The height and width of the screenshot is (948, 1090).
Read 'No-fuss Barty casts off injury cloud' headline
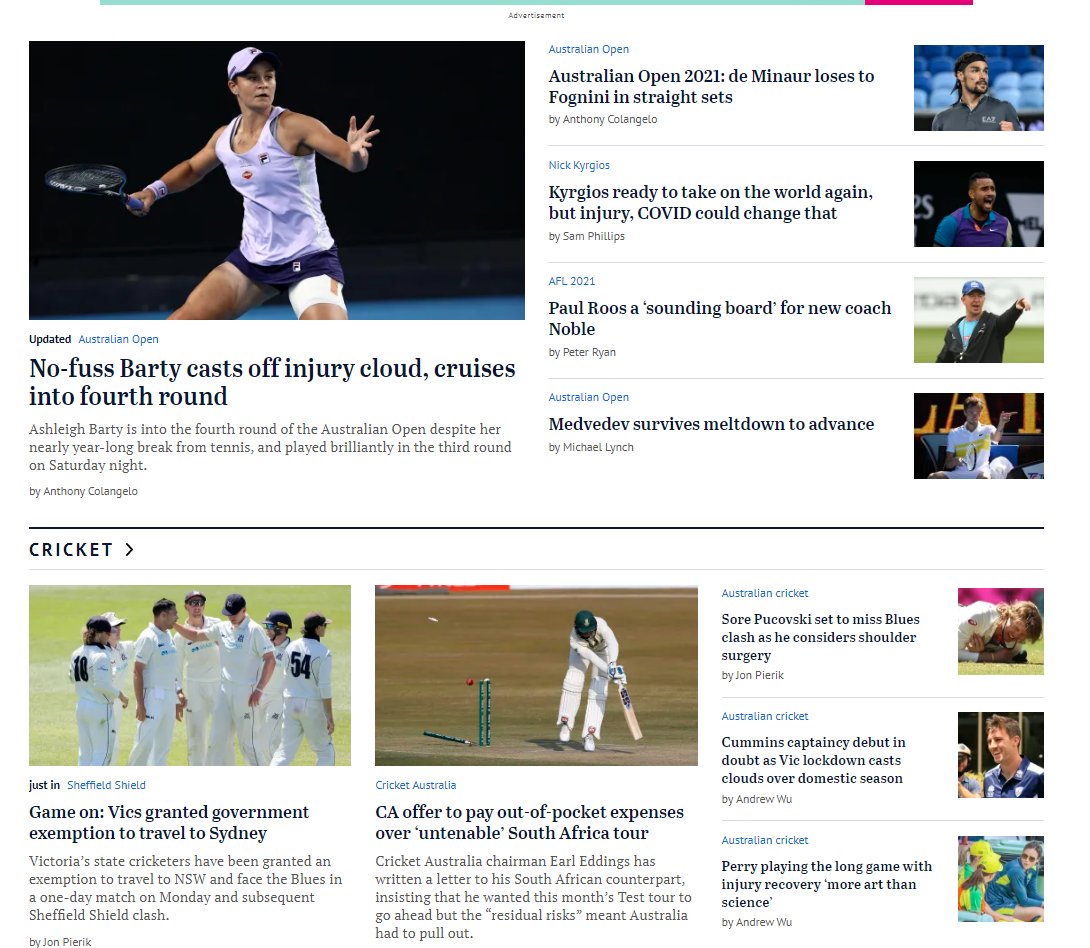point(272,382)
